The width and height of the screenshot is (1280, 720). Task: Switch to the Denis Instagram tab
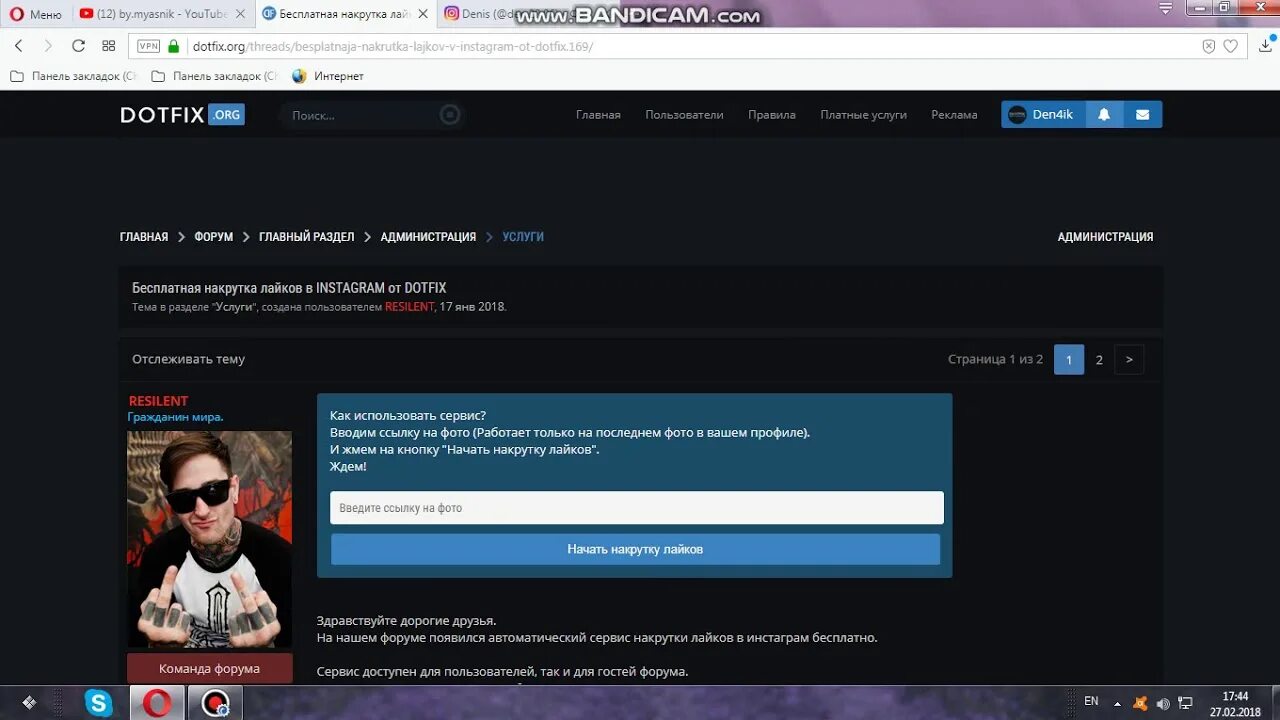click(x=480, y=14)
